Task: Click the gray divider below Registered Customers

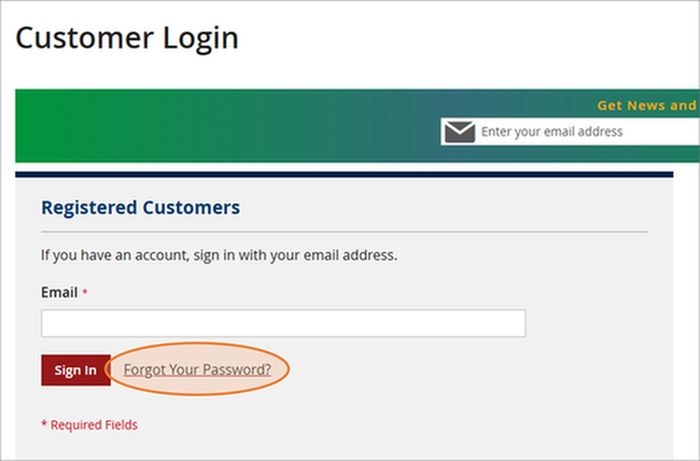Action: [344, 232]
